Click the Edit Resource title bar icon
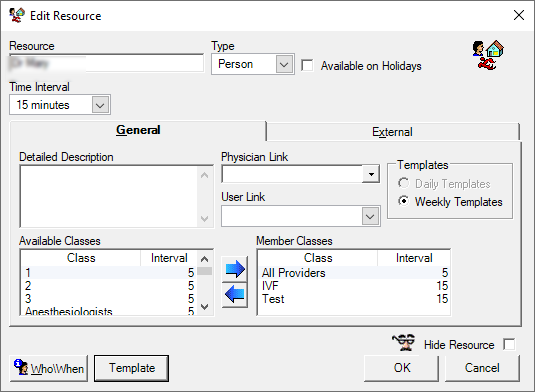This screenshot has width=535, height=392. pyautogui.click(x=17, y=15)
